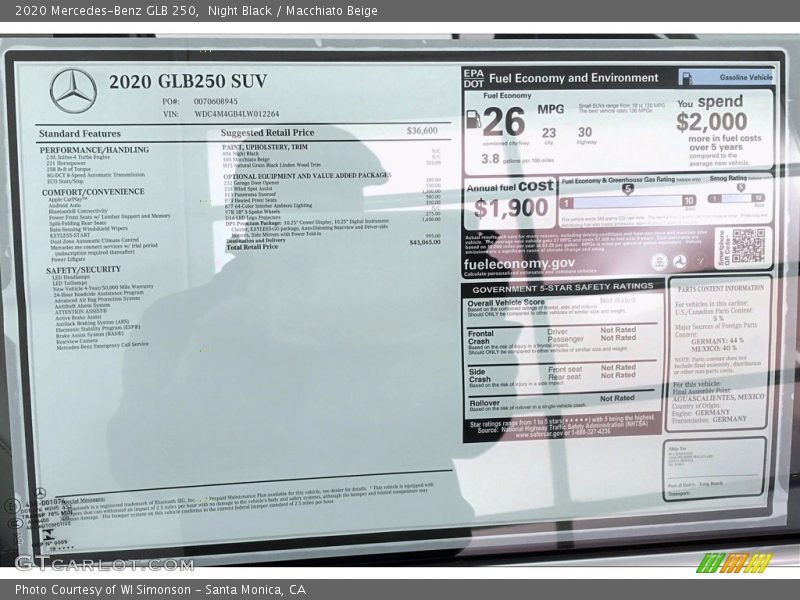Image resolution: width=800 pixels, height=600 pixels.
Task: Click the Photo Courtesy of WI Simonson caption
Action: pos(160,590)
